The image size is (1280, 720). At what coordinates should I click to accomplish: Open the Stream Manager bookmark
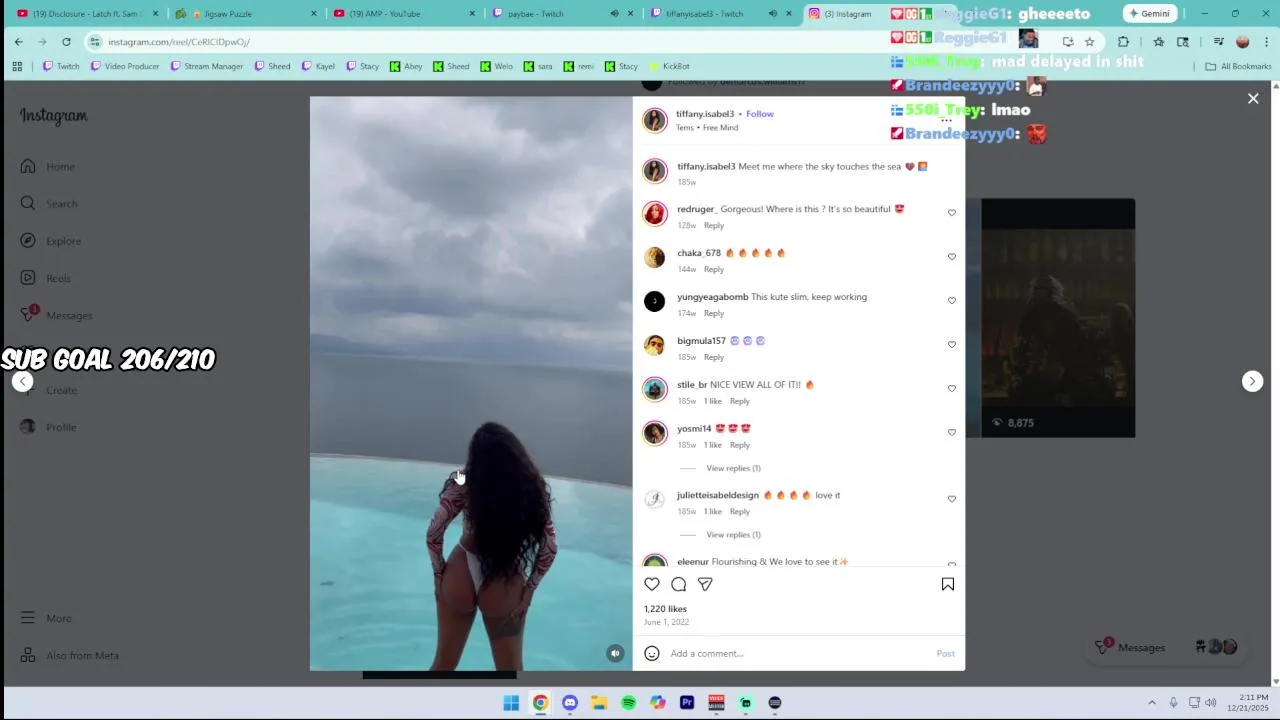click(207, 66)
